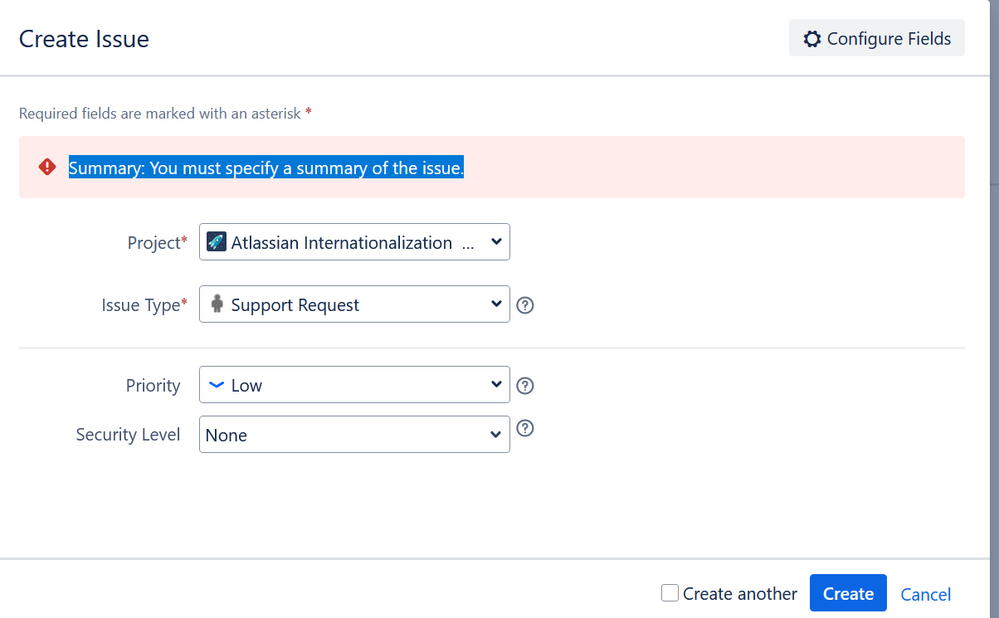Click the Priority label

click(x=153, y=385)
